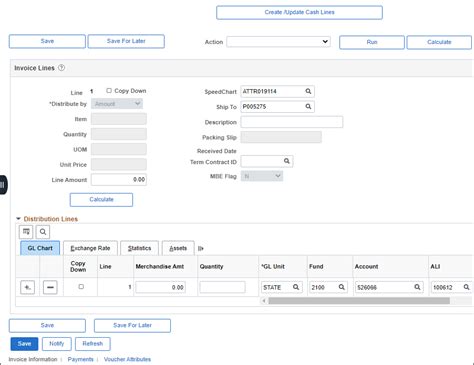
Task: Click the Description input field
Action: [292, 122]
